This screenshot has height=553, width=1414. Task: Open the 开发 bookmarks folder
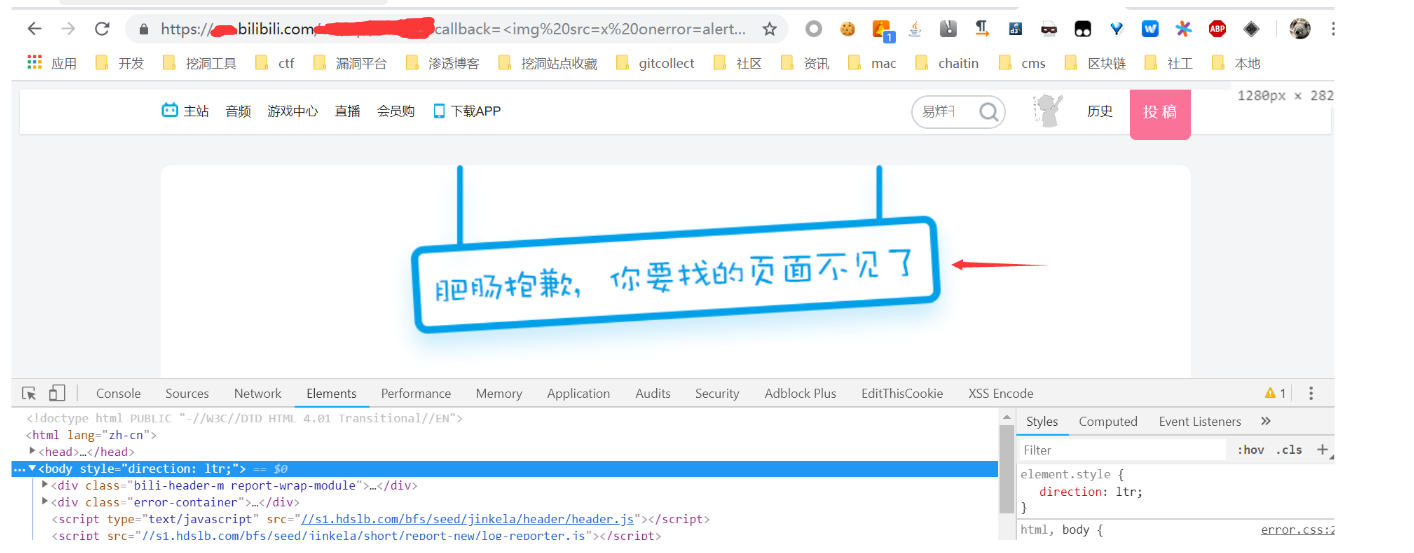click(119, 63)
